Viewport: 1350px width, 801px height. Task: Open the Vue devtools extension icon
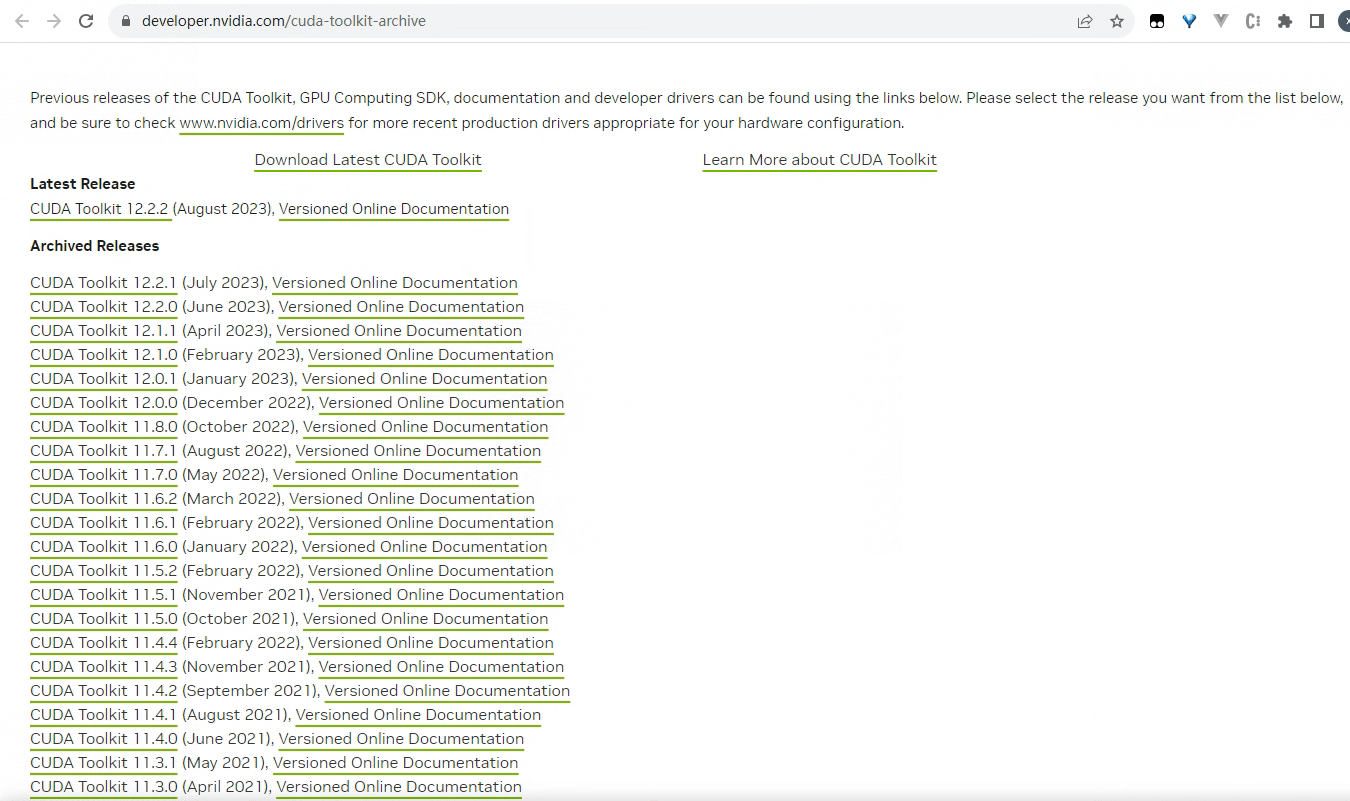tap(1221, 21)
